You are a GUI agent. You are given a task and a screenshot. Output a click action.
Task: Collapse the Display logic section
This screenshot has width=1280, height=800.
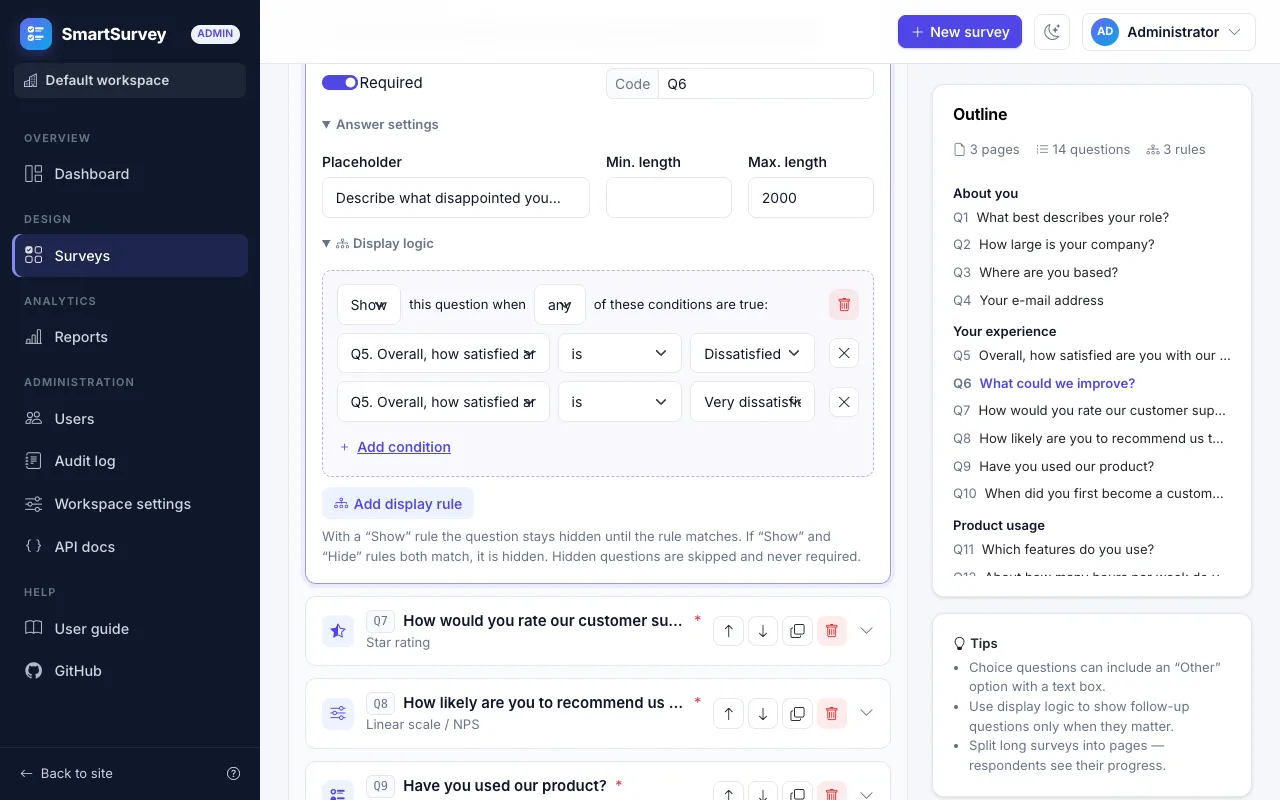point(378,243)
